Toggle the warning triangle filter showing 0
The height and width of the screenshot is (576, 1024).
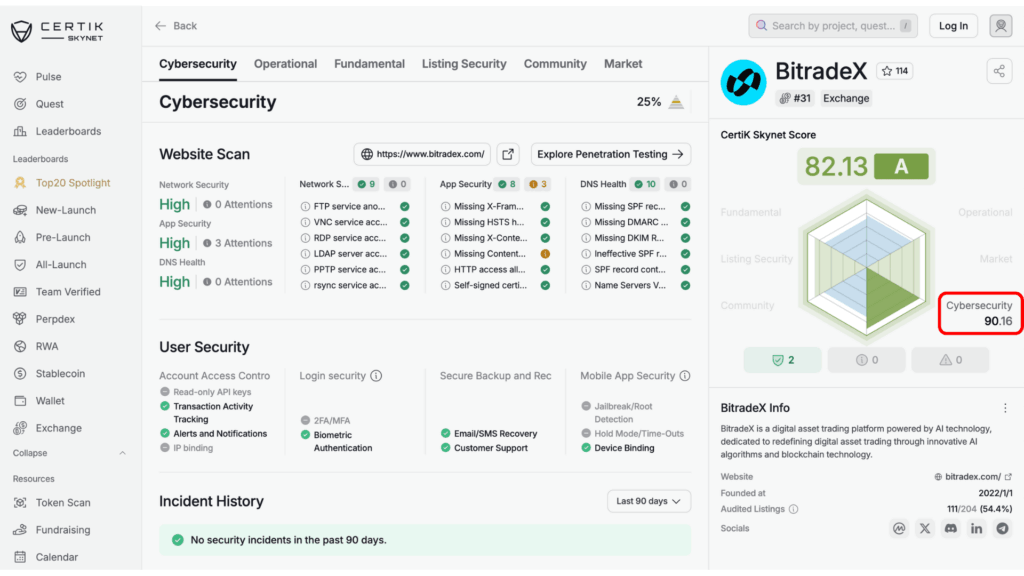tap(950, 360)
